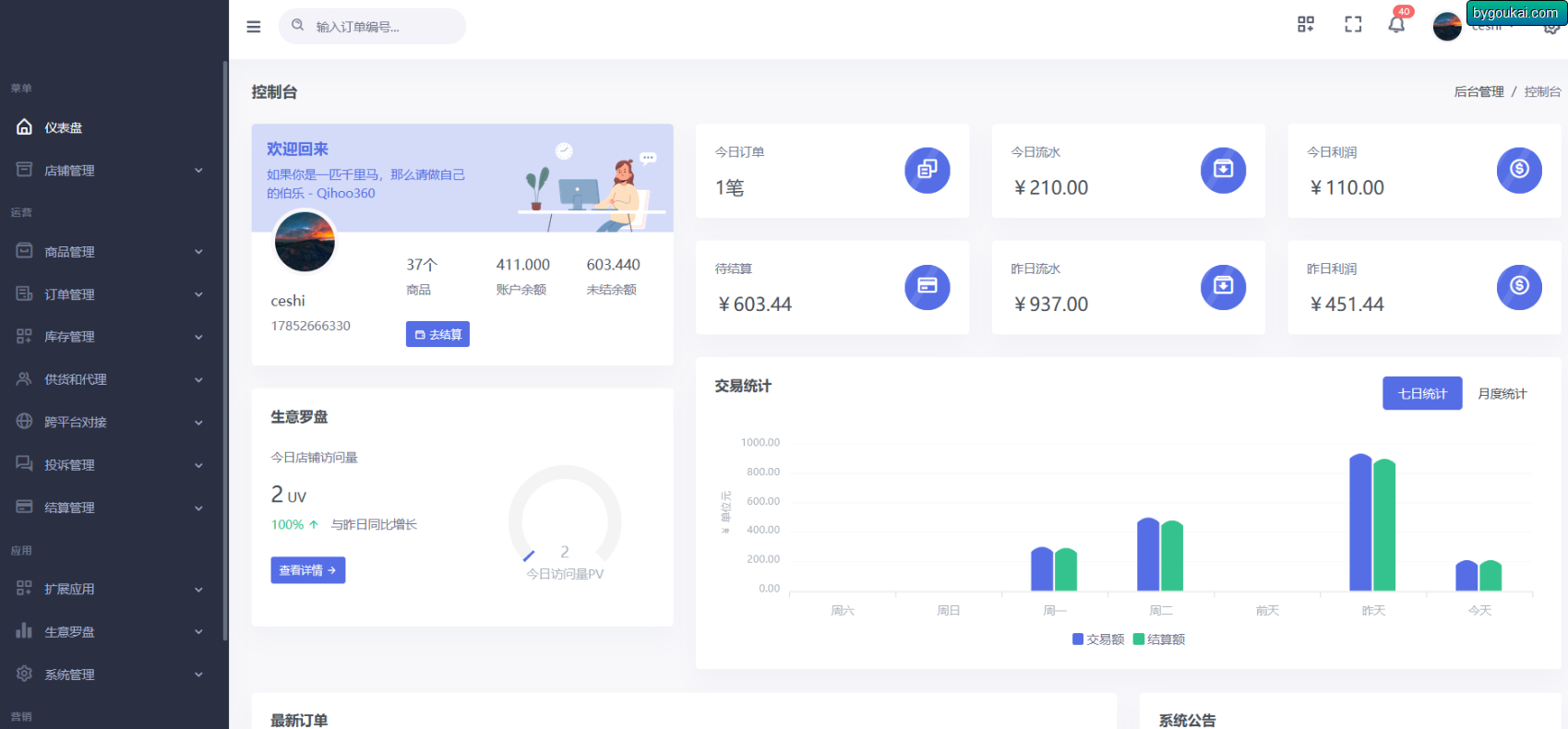Switch to the 月度统计 tab
1568x729 pixels.
[x=1502, y=393]
